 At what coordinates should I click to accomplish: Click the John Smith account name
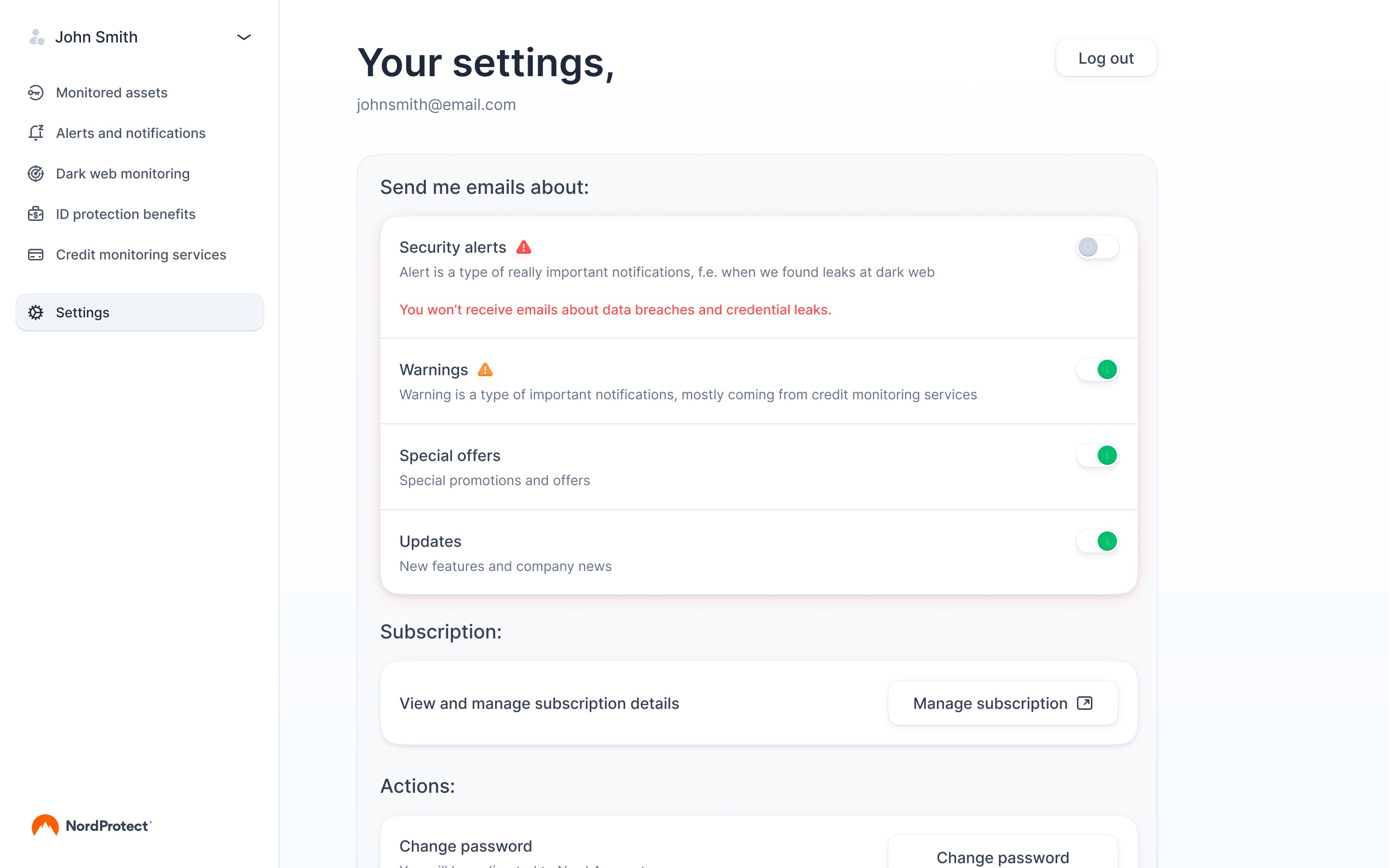point(96,37)
